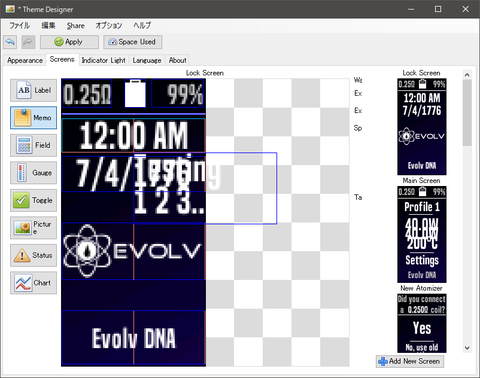Viewport: 480px width, 378px height.
Task: Switch to the Indicator Light tab
Action: pos(104,60)
